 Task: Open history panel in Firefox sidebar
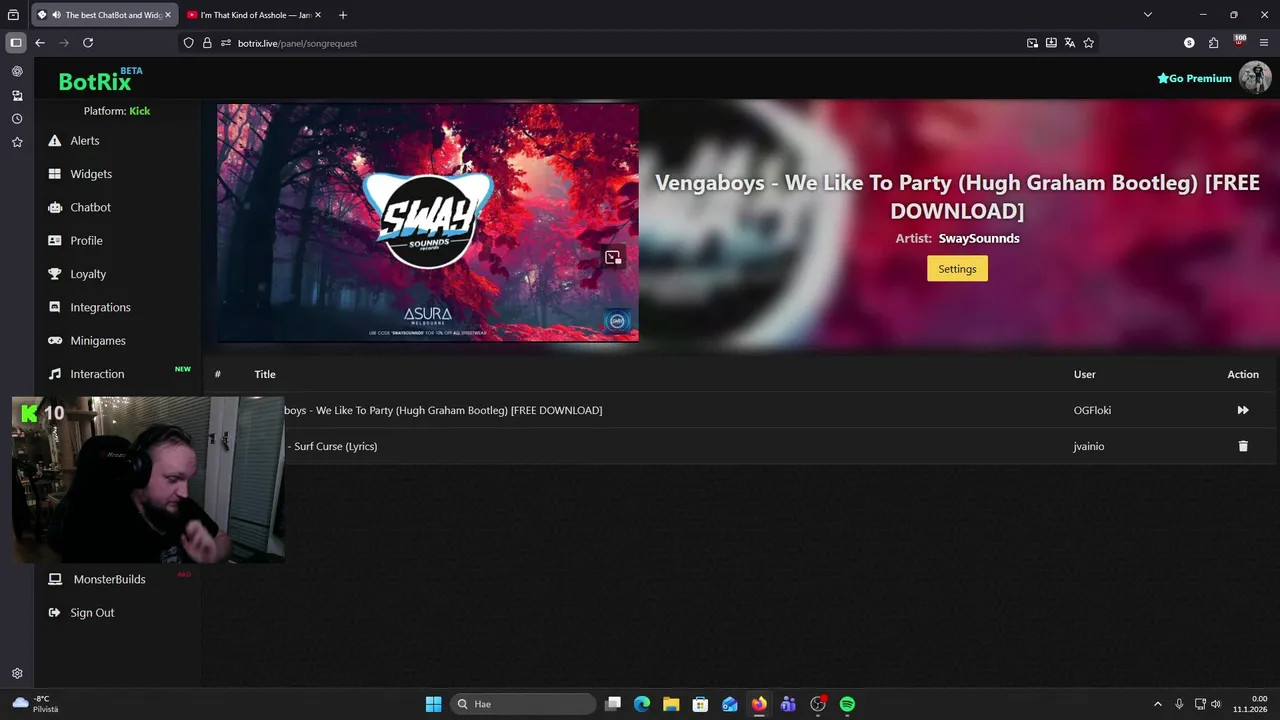click(17, 119)
